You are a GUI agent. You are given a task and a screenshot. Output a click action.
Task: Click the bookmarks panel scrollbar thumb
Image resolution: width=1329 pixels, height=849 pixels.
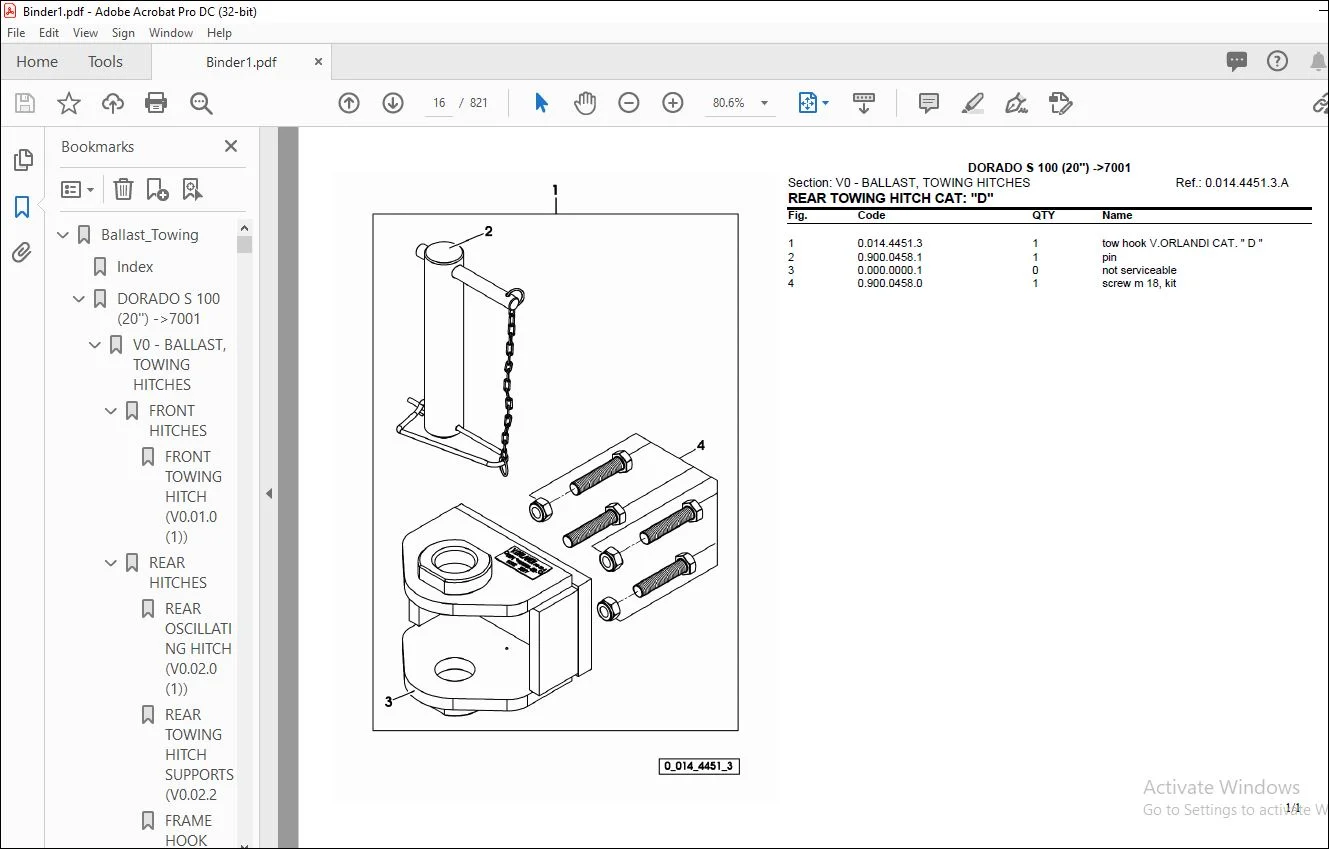tap(245, 244)
